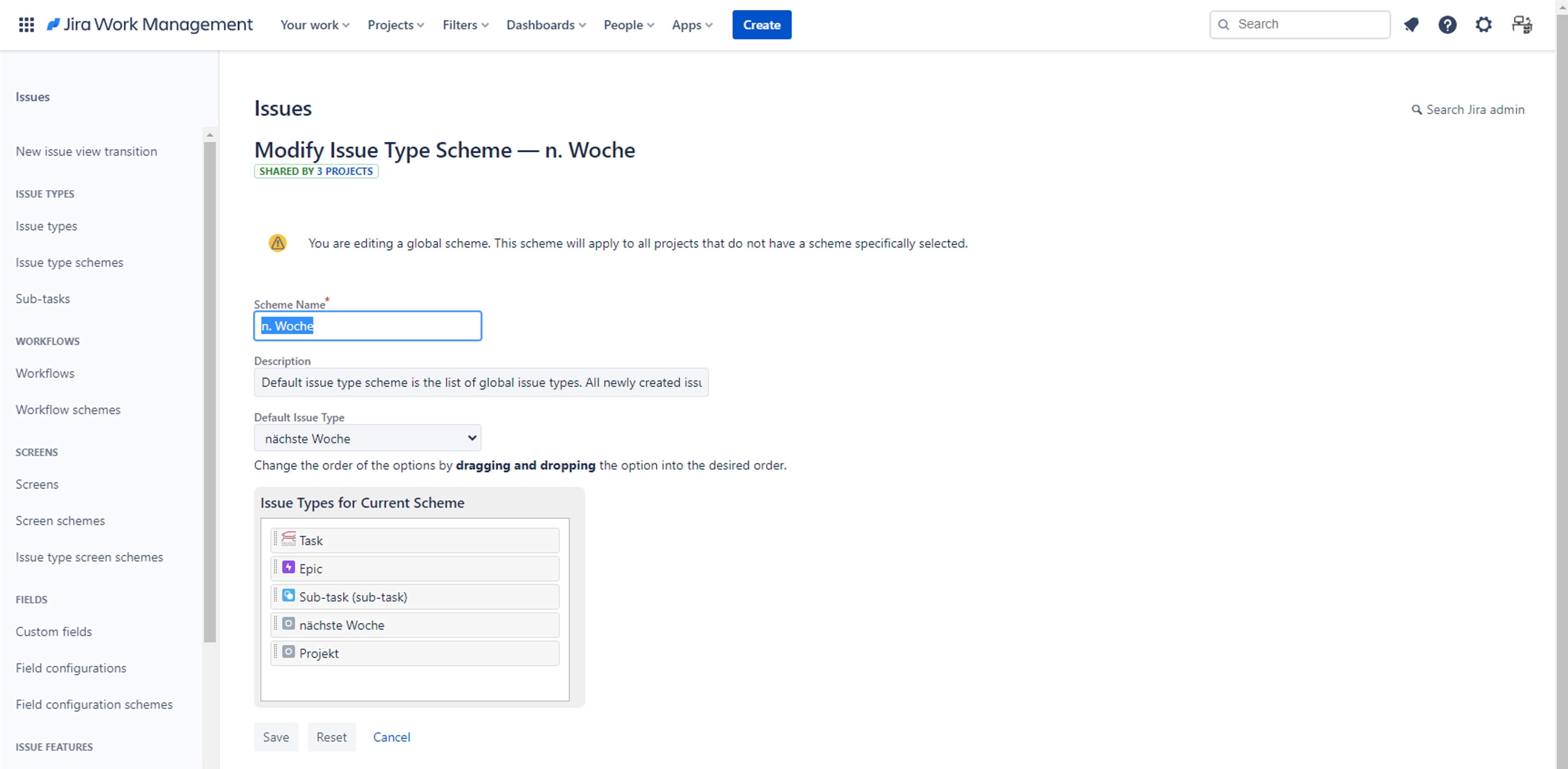The height and width of the screenshot is (769, 1568).
Task: Open the Your work menu
Action: coord(314,25)
